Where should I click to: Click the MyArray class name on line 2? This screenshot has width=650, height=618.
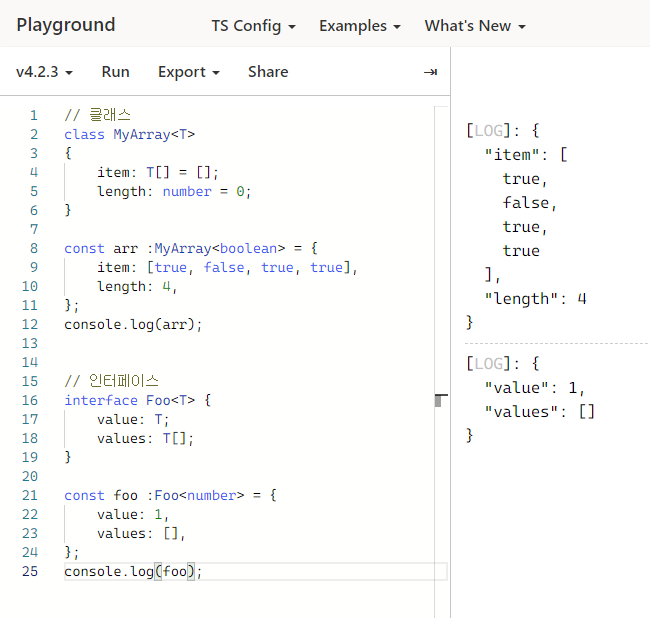tap(140, 134)
